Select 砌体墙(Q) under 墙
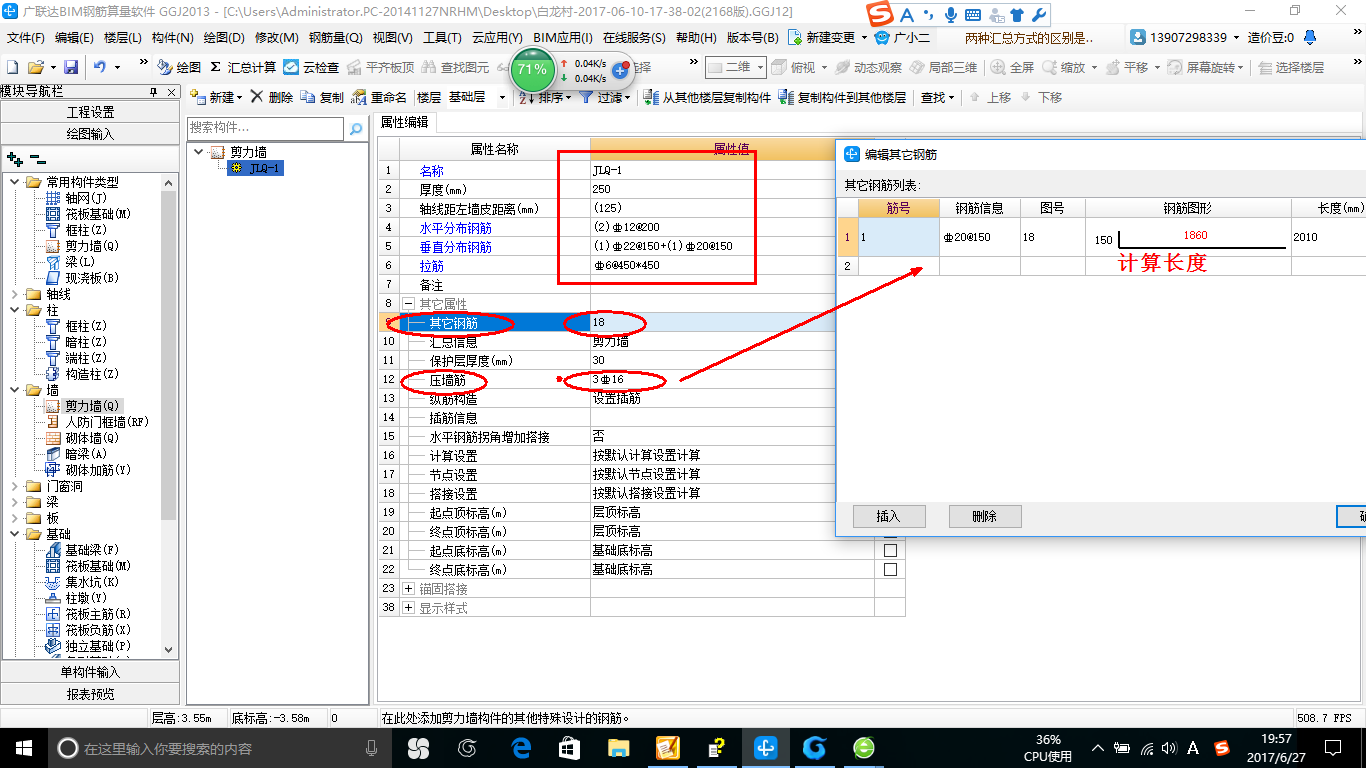Image resolution: width=1366 pixels, height=768 pixels. point(83,438)
